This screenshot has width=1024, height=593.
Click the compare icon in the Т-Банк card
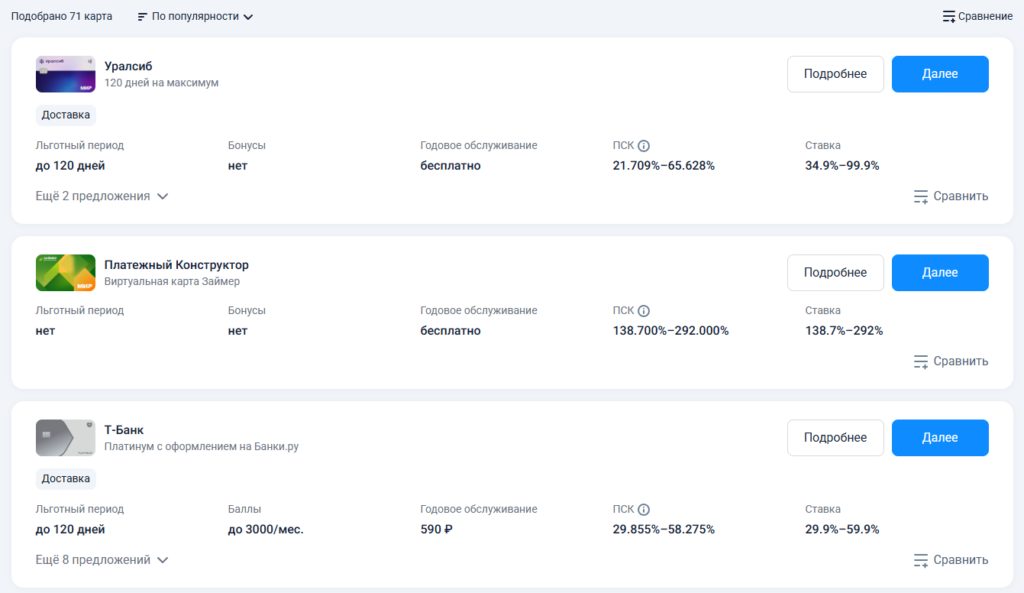(x=921, y=560)
